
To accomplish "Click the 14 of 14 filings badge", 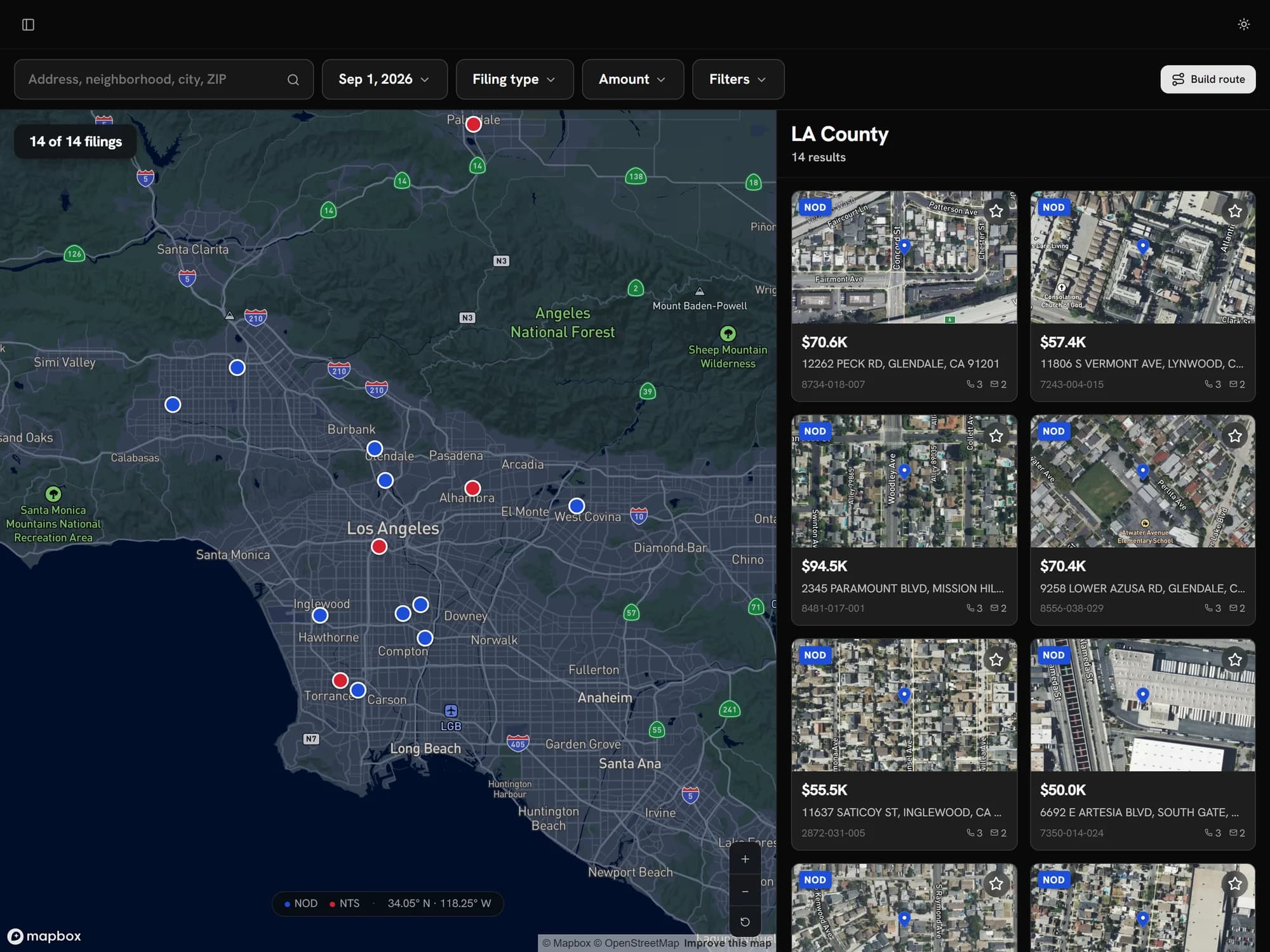I will click(76, 142).
